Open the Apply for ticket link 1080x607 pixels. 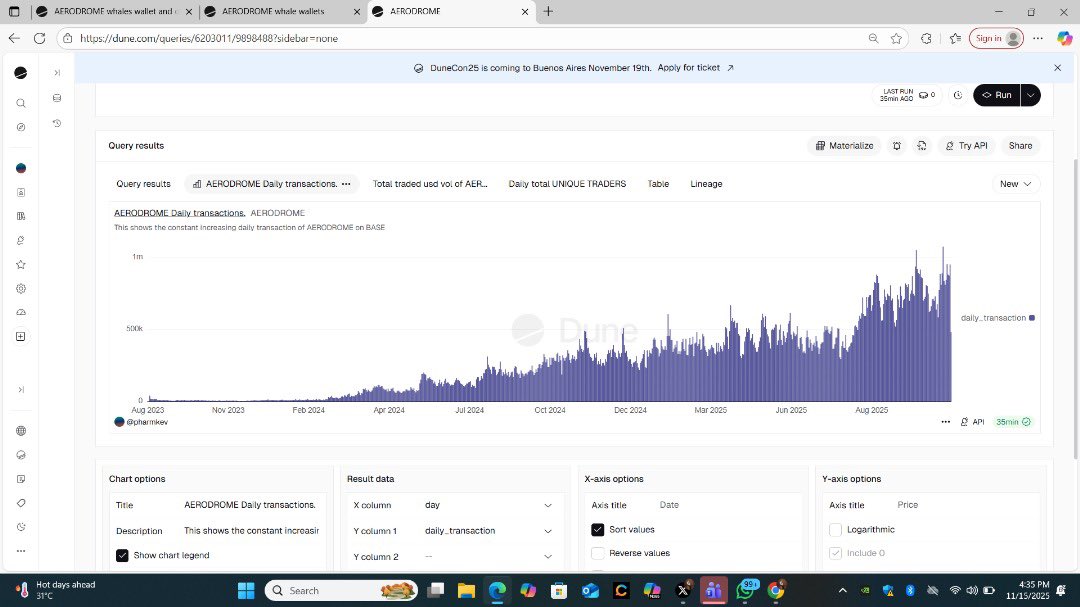pyautogui.click(x=695, y=68)
